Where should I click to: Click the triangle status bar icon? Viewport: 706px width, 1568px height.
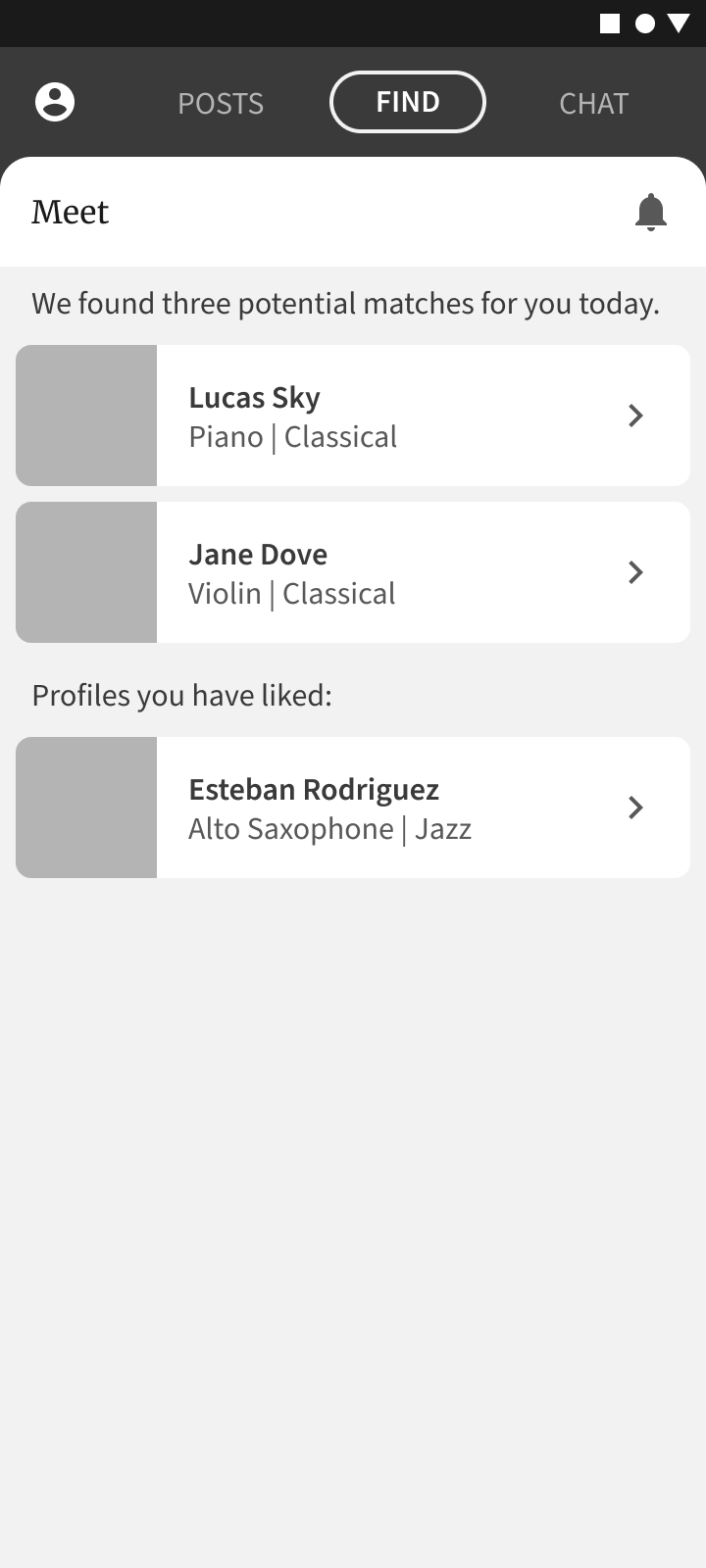[x=679, y=24]
